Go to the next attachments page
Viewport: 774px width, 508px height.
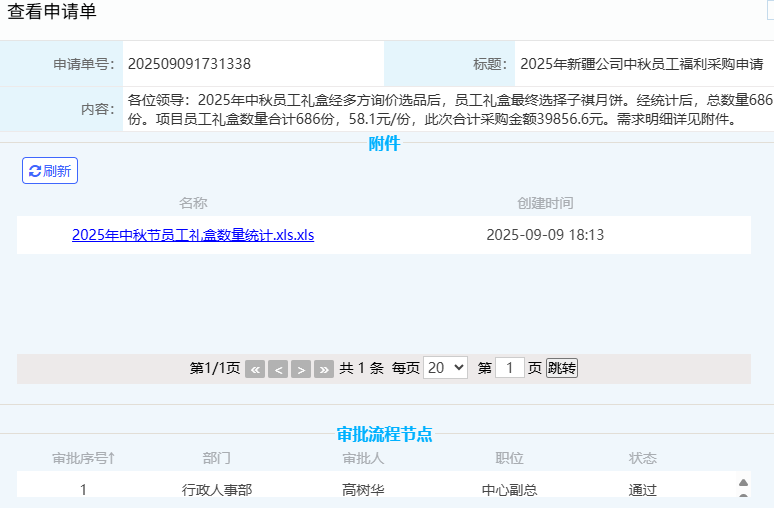coord(301,369)
